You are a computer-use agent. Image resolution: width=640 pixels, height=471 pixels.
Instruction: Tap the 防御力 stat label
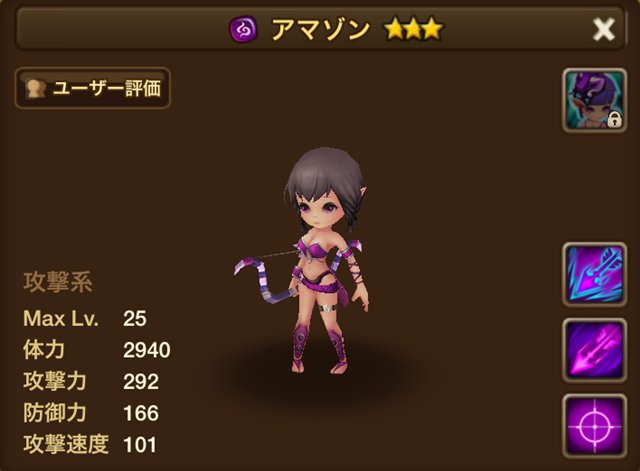(x=55, y=413)
